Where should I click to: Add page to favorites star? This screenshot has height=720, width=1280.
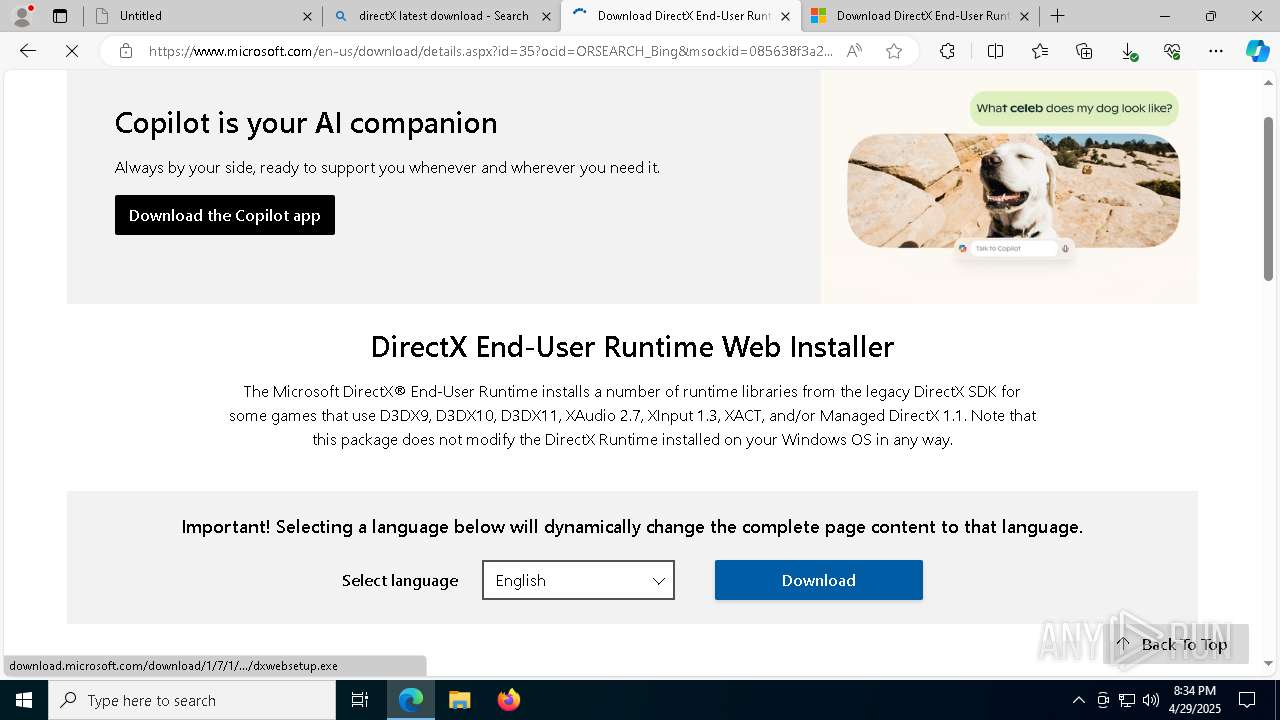pos(894,51)
